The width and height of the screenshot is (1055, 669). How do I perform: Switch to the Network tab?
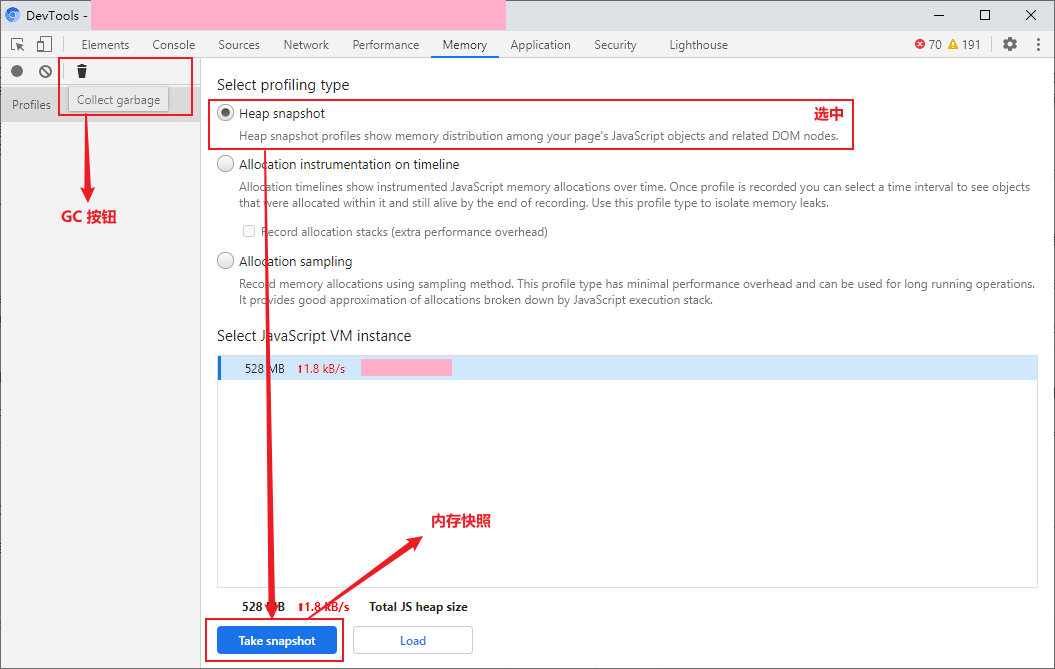pos(306,45)
